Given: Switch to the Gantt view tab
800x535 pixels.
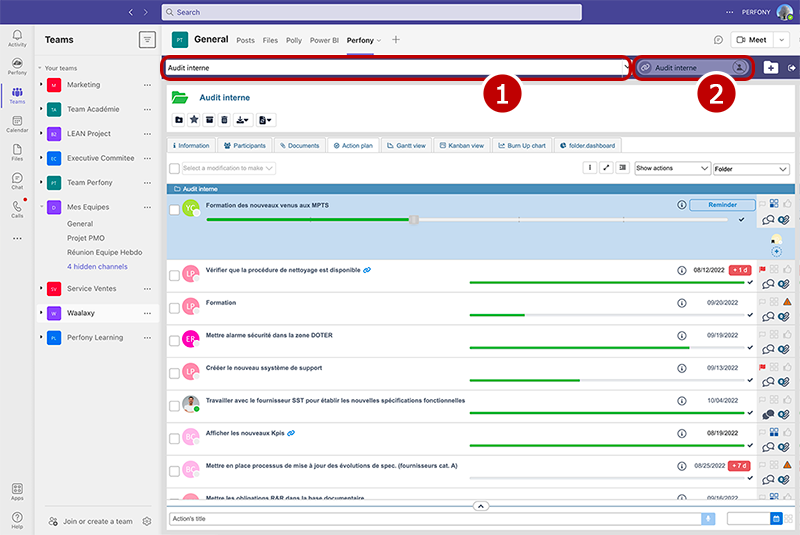Looking at the screenshot, I should pos(406,145).
